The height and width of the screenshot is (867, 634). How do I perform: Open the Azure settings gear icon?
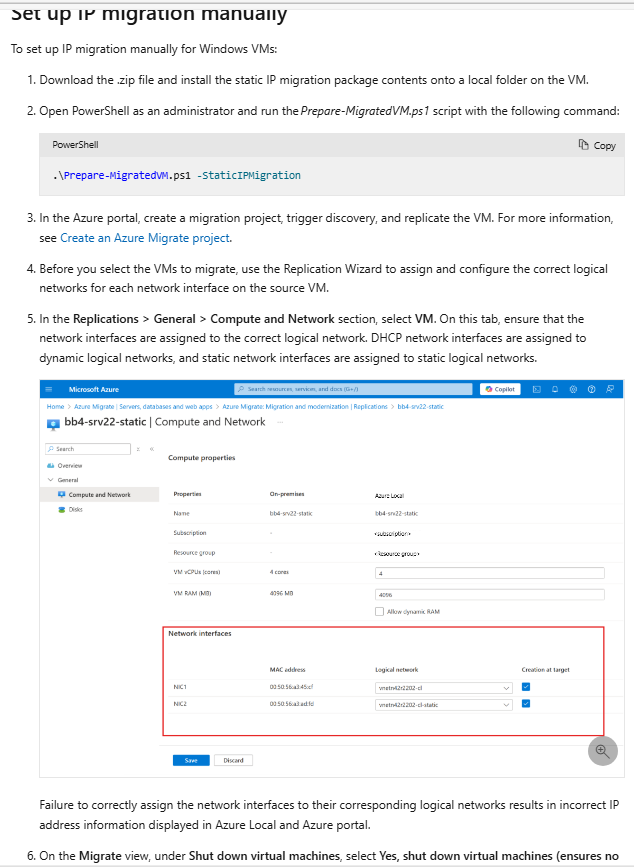[573, 389]
